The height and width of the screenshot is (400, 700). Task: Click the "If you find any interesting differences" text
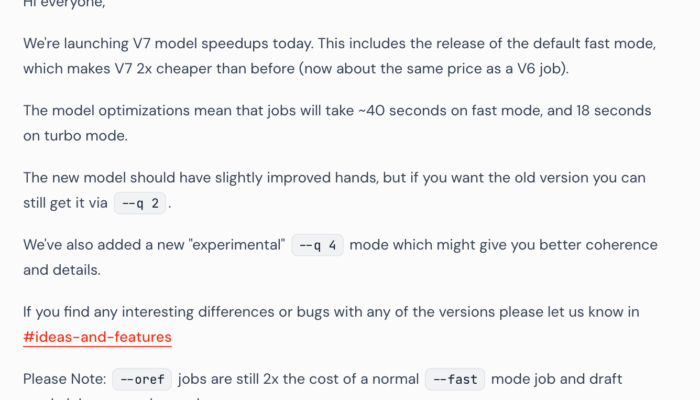149,312
